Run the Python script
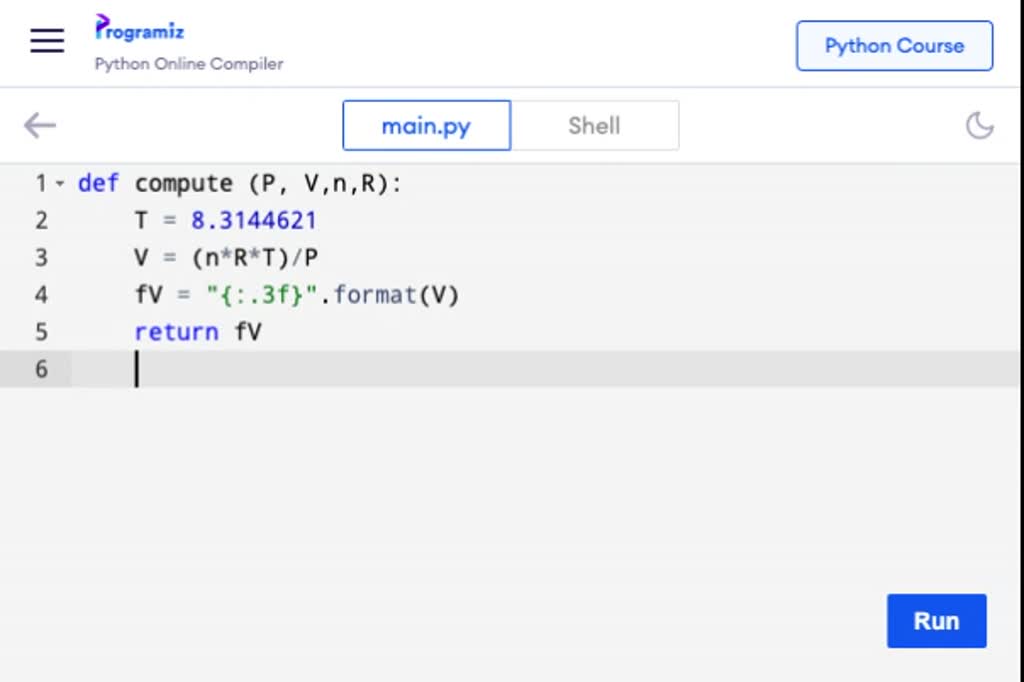The width and height of the screenshot is (1024, 682). click(936, 621)
